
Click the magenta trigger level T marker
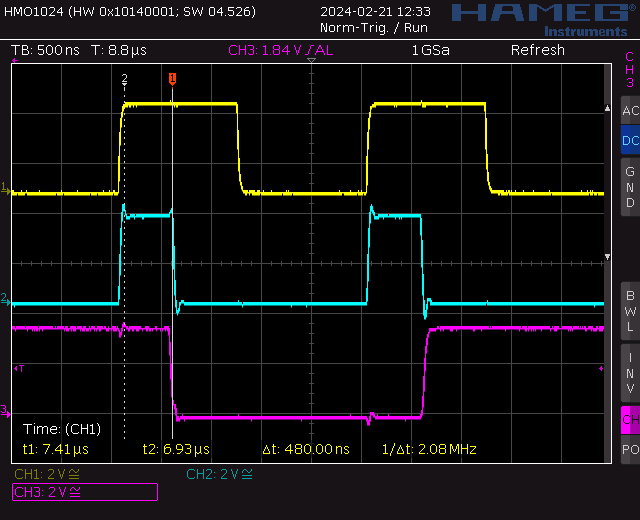tap(17, 369)
